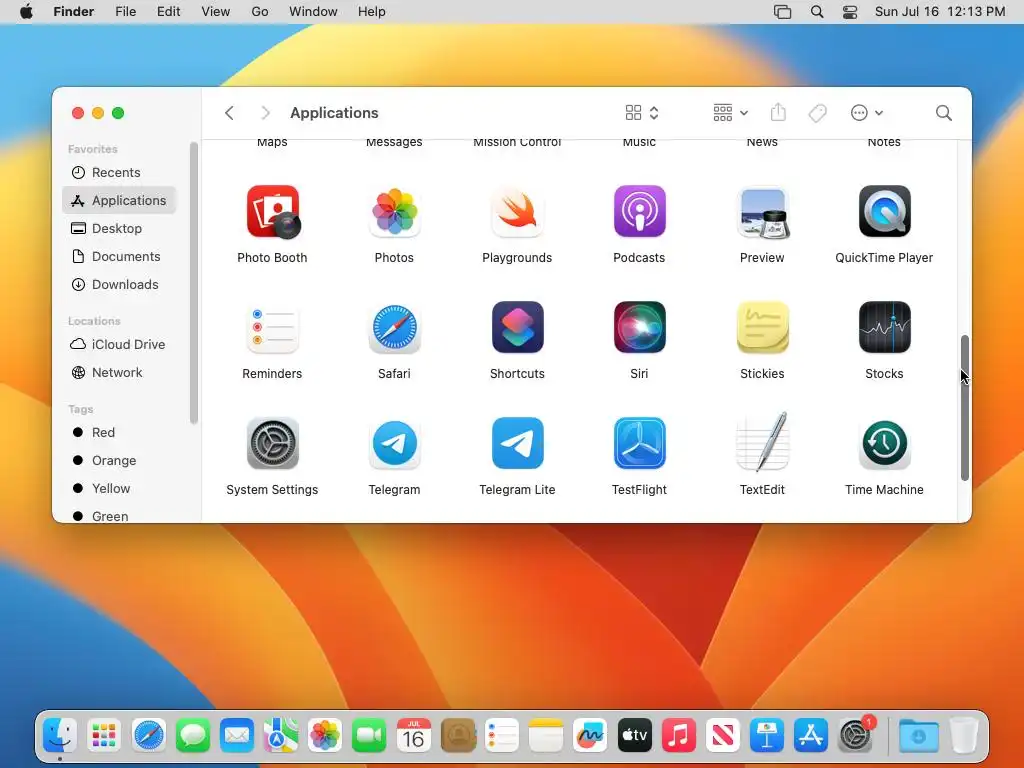Open Network in the sidebar
Screen dimensions: 1024x768
[120, 372]
